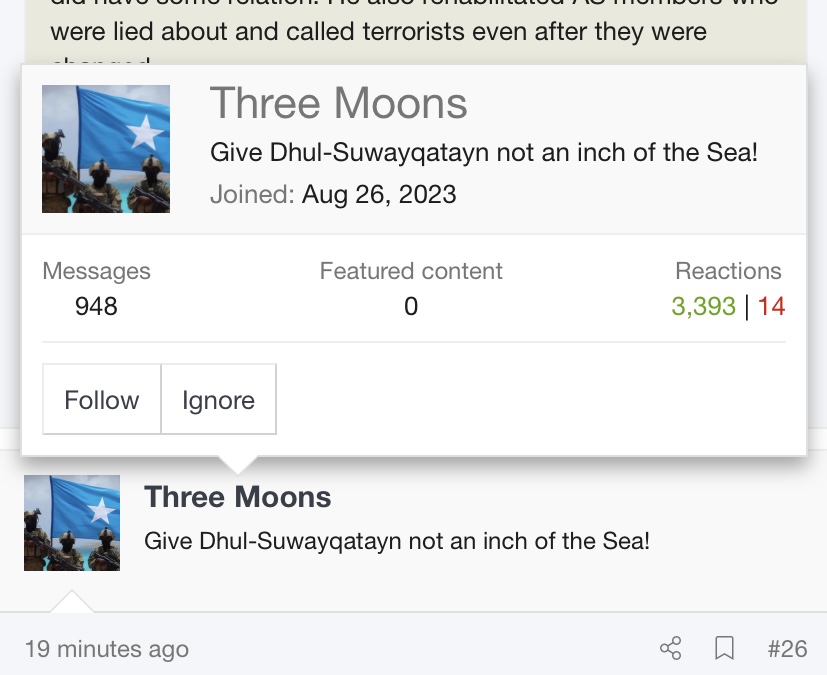Image resolution: width=827 pixels, height=675 pixels.
Task: Open the red 14 negative reactions
Action: [x=771, y=306]
